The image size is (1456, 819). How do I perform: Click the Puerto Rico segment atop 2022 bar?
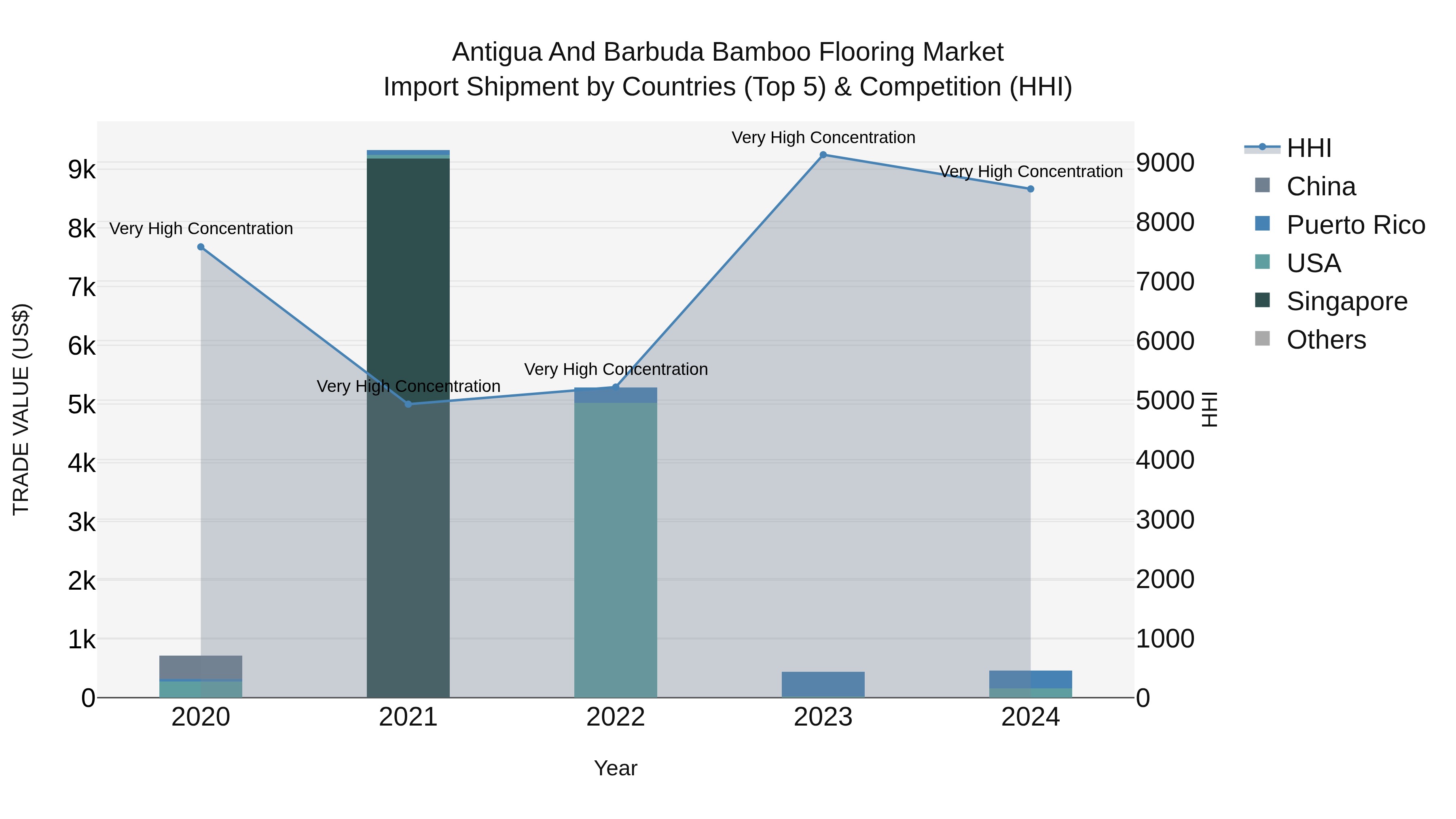(616, 395)
